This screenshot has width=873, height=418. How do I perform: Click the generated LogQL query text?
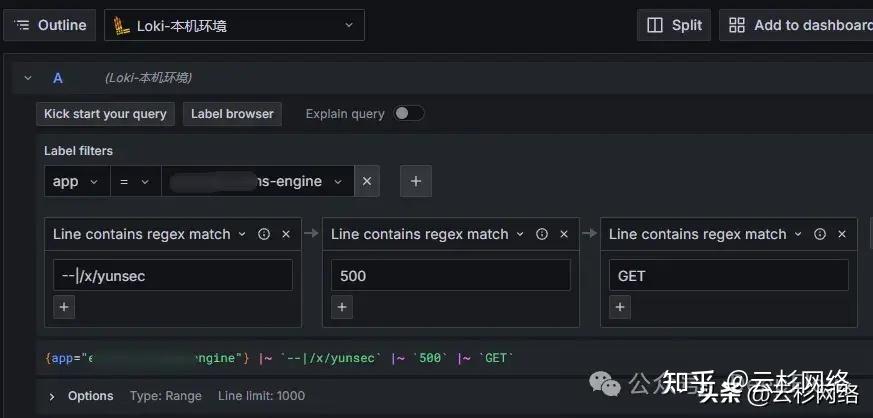pos(278,358)
